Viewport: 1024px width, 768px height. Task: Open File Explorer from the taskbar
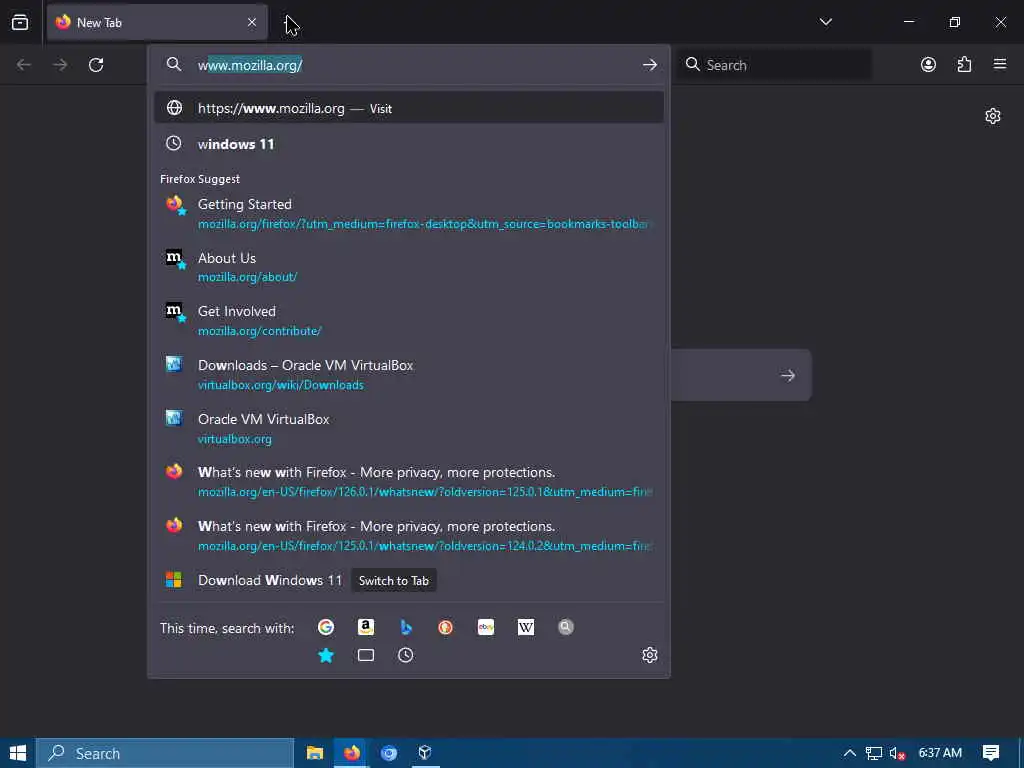315,753
